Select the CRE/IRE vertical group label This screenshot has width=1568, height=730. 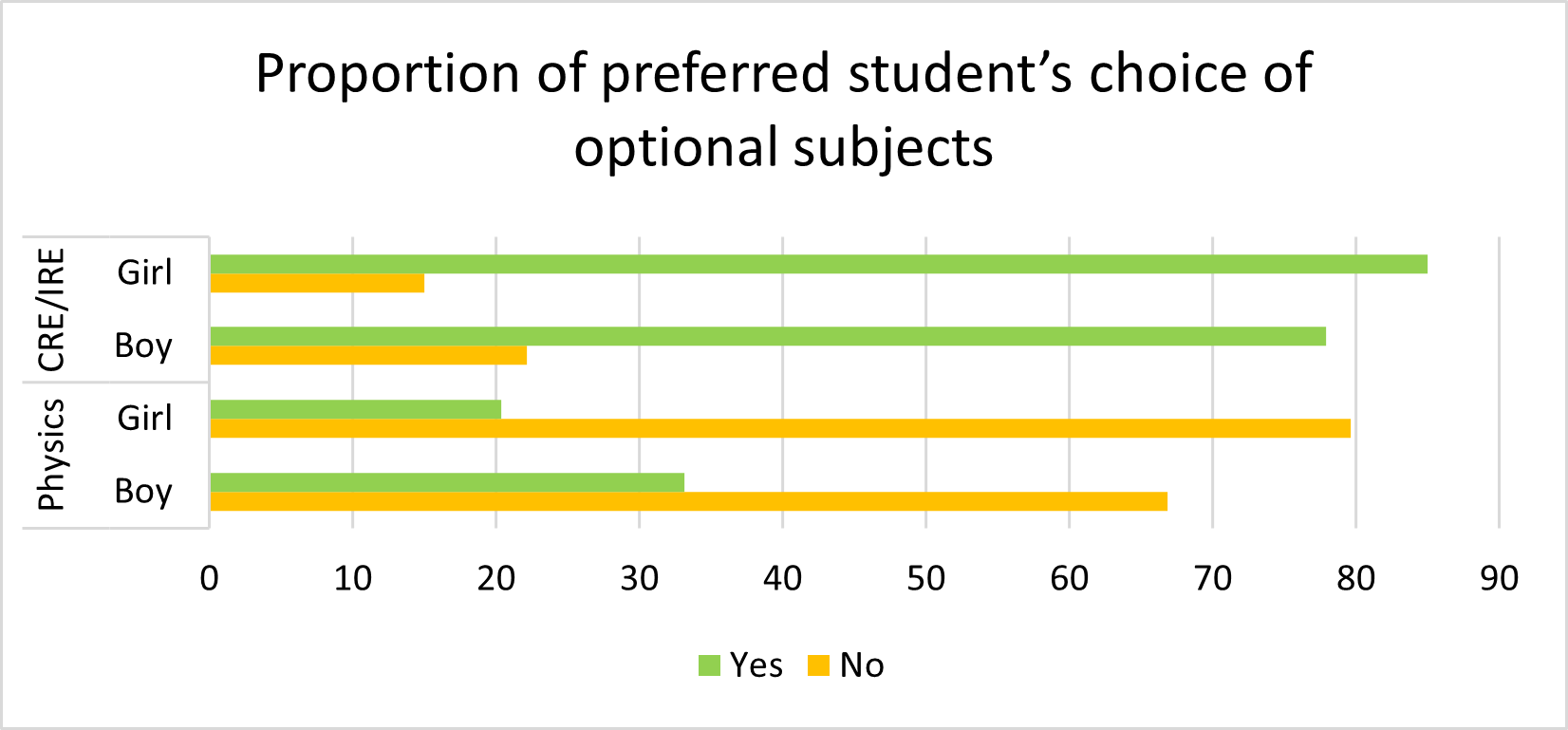pos(50,309)
